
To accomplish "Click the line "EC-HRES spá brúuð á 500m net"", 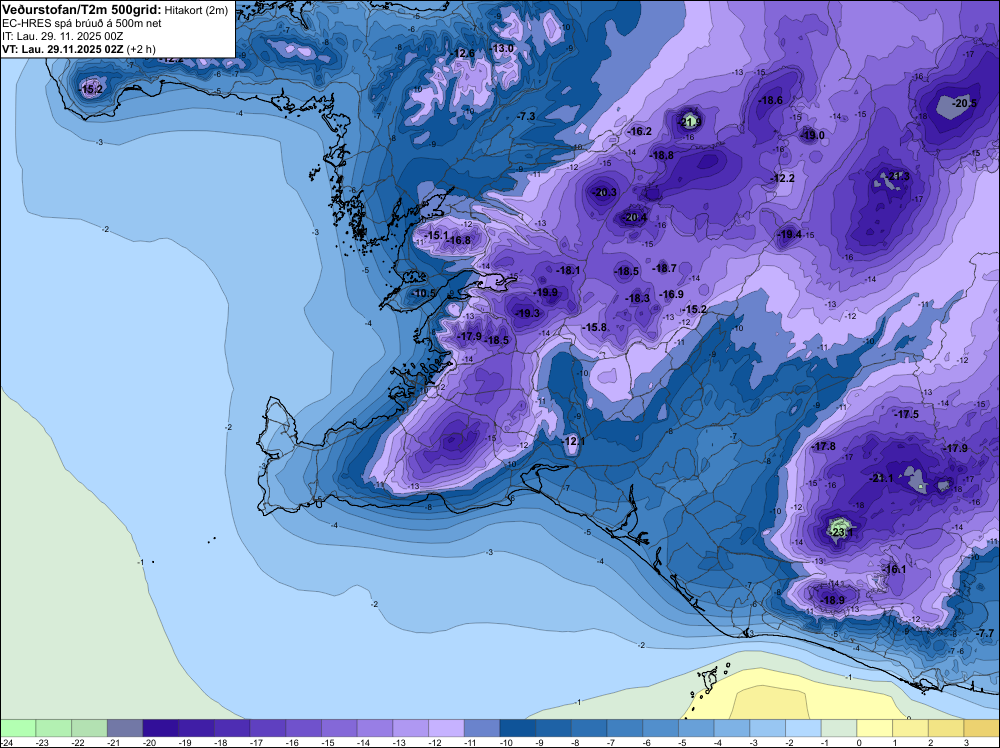I will pos(82,23).
